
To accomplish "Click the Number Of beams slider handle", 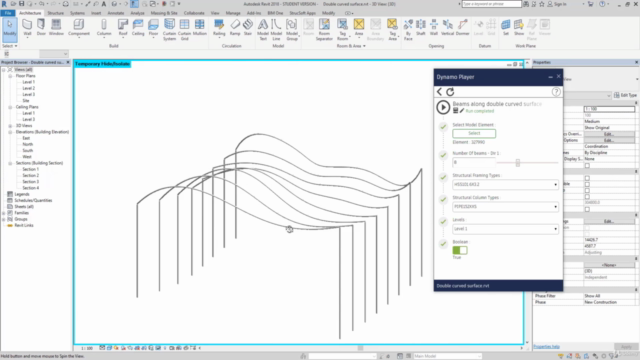I will pyautogui.click(x=518, y=162).
